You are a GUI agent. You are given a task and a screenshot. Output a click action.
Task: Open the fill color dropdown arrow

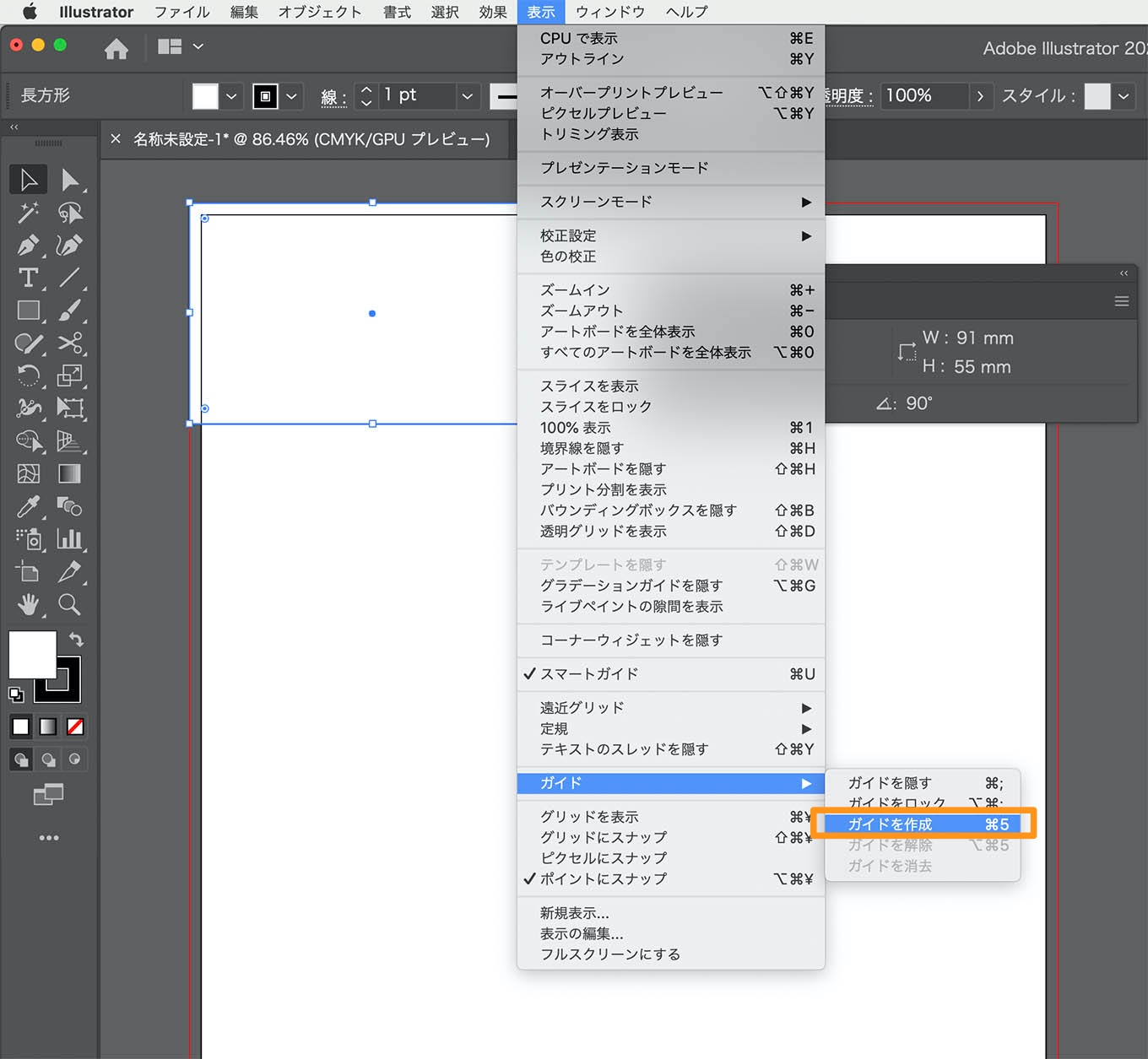pos(232,96)
